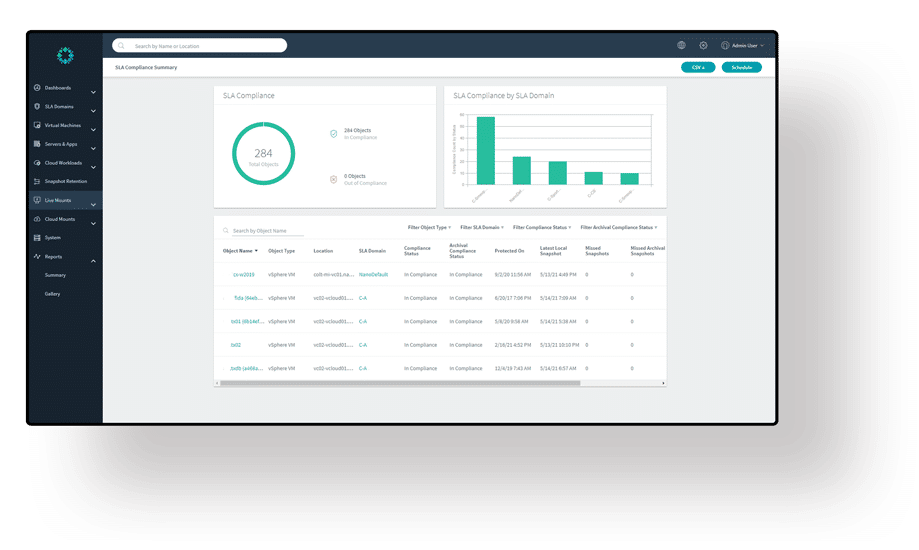The width and height of the screenshot is (919, 550).
Task: Open the Admin User account menu
Action: [742, 45]
